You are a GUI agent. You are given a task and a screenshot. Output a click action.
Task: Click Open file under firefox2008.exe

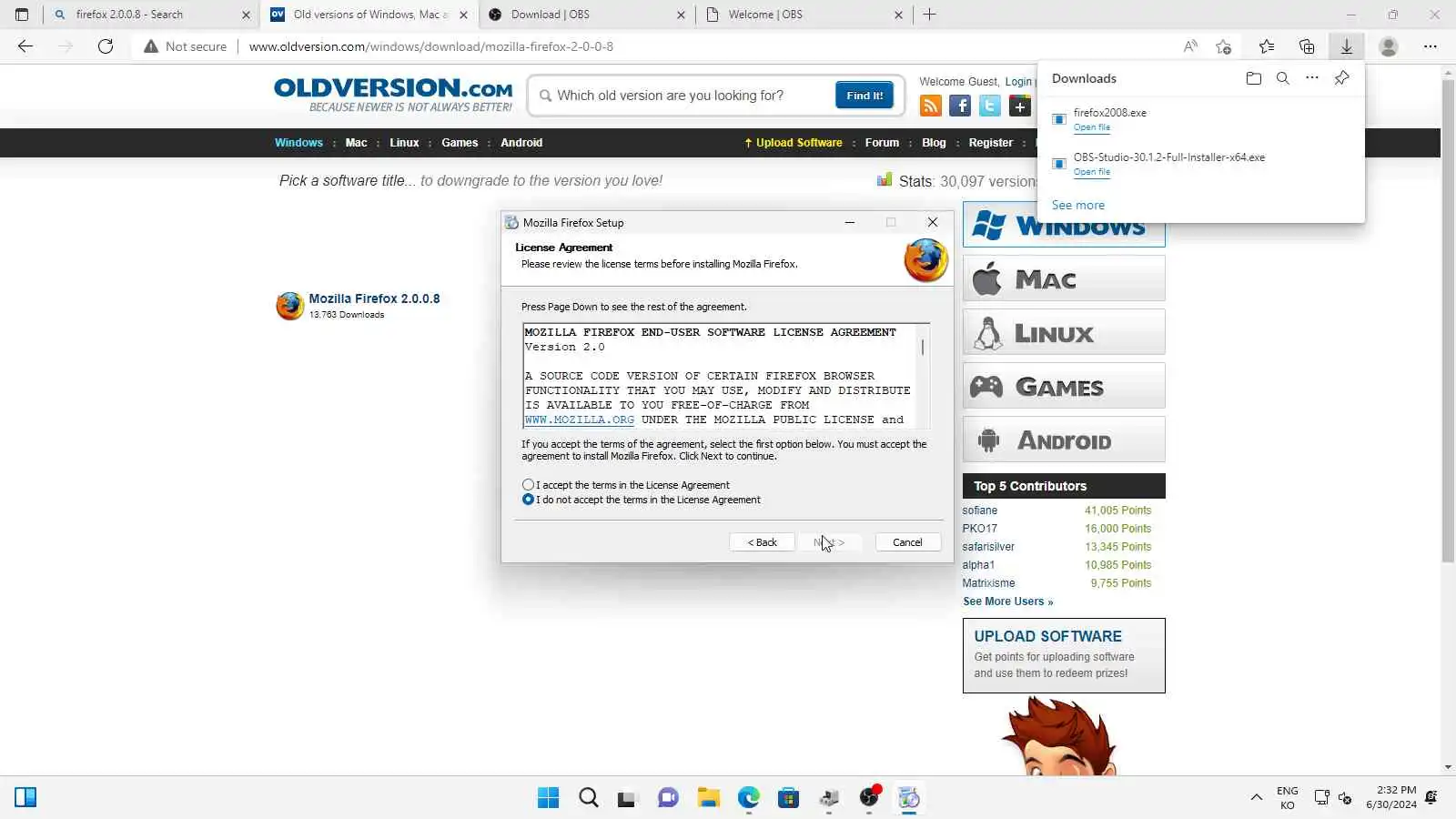tap(1091, 127)
